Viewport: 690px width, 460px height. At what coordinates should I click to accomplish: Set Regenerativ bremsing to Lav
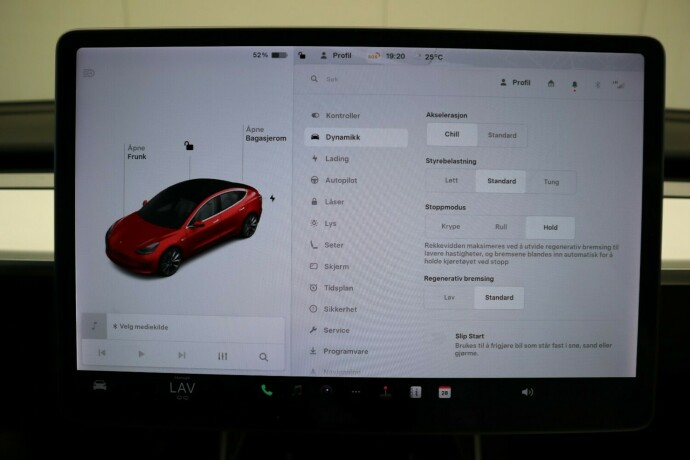449,298
